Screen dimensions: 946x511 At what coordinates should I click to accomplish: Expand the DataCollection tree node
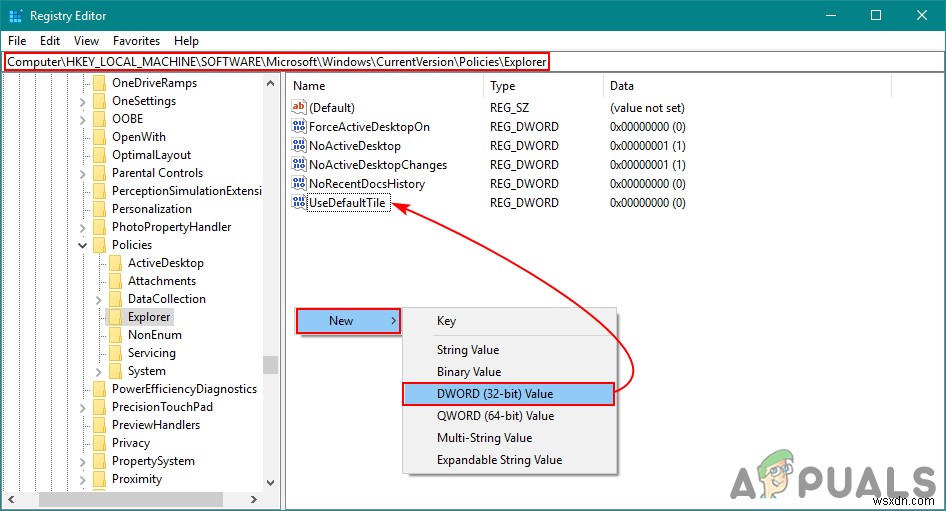pyautogui.click(x=98, y=300)
